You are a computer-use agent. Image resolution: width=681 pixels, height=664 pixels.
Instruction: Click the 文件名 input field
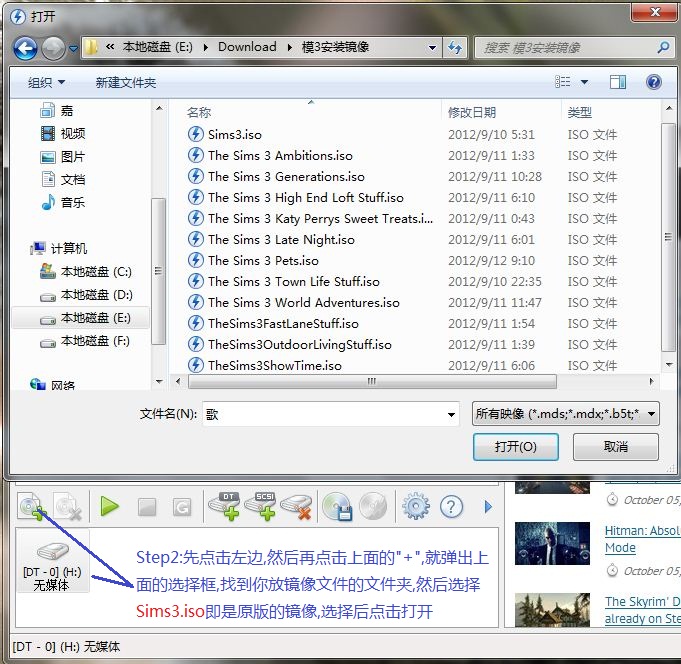324,414
